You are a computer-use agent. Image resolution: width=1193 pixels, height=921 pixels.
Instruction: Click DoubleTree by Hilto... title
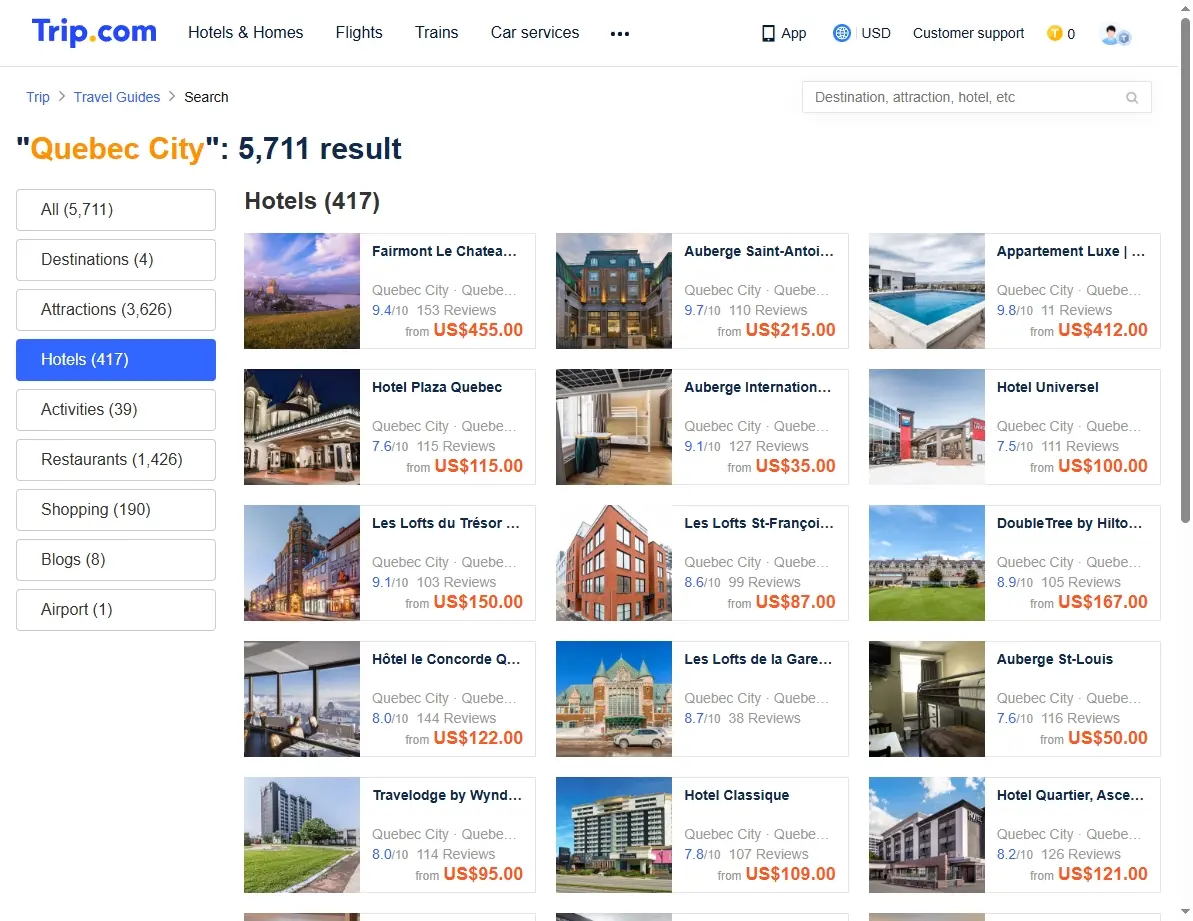(1069, 523)
